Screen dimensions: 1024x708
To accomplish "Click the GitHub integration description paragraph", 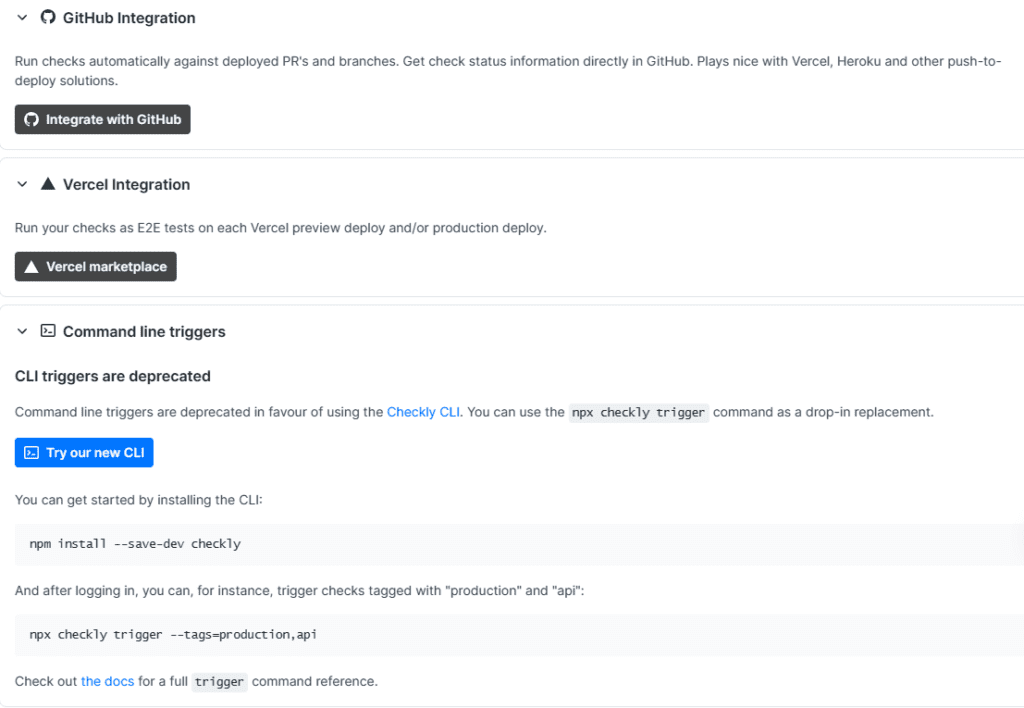I will pyautogui.click(x=508, y=71).
